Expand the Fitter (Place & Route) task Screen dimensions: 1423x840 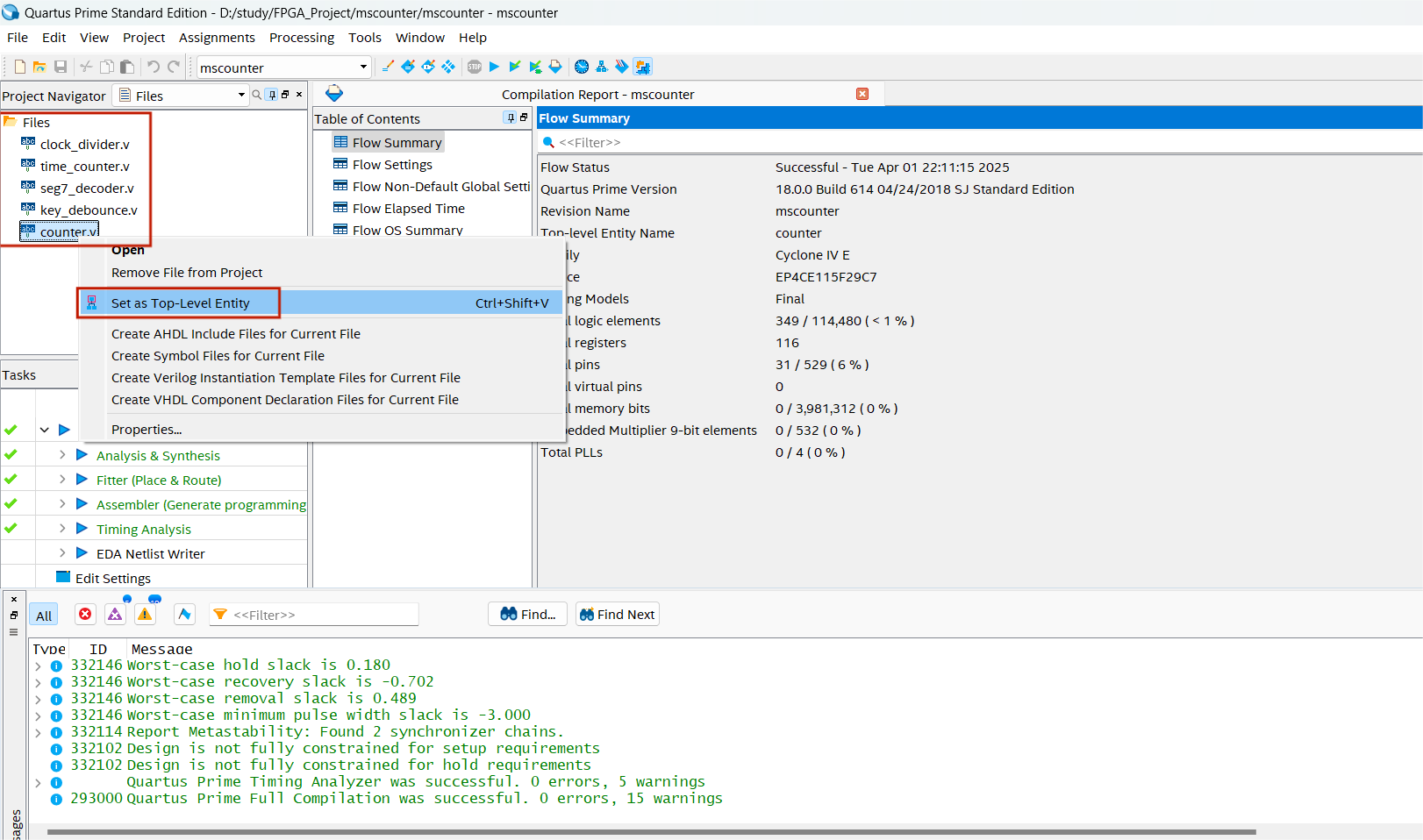62,479
